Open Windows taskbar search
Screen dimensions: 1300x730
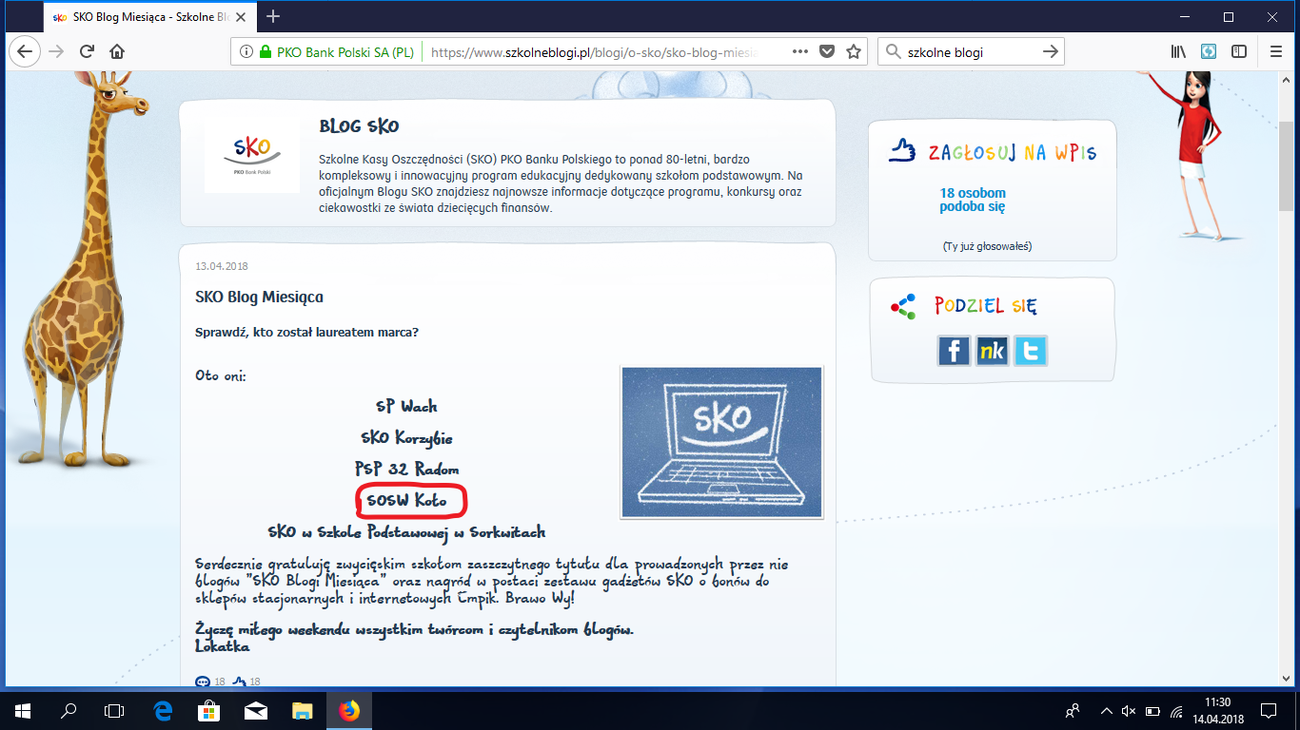pos(69,711)
